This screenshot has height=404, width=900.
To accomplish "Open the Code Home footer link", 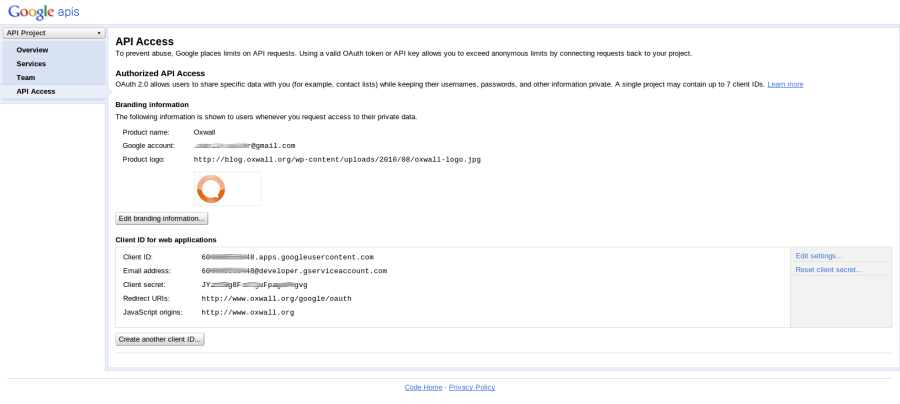I will 423,387.
